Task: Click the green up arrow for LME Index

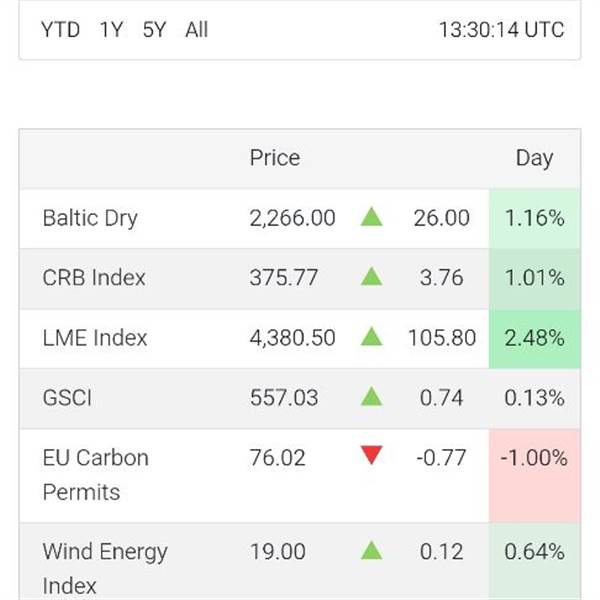Action: [x=372, y=337]
